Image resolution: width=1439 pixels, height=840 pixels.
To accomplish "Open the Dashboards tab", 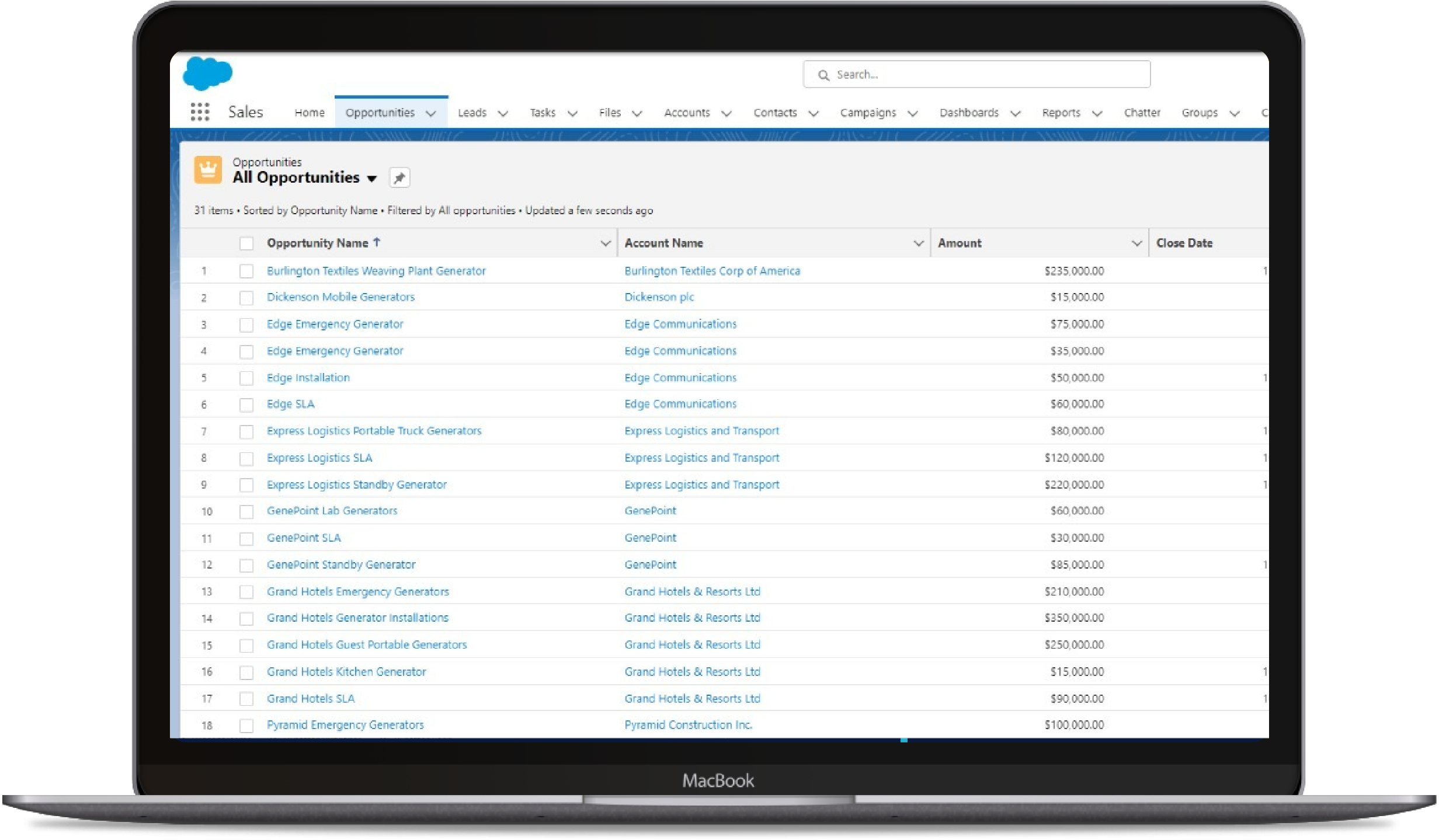I will tap(969, 113).
